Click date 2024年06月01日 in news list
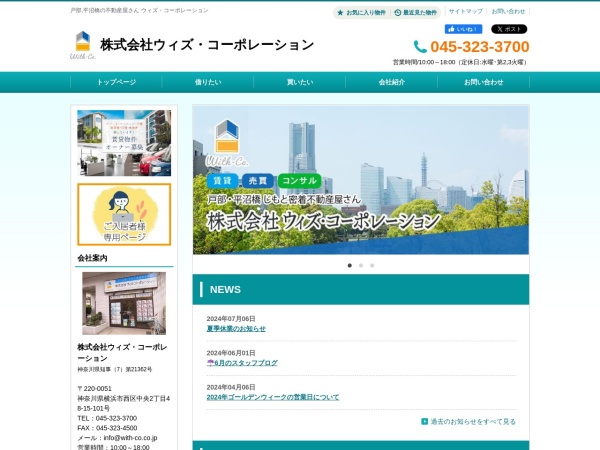The width and height of the screenshot is (600, 450). [231, 353]
